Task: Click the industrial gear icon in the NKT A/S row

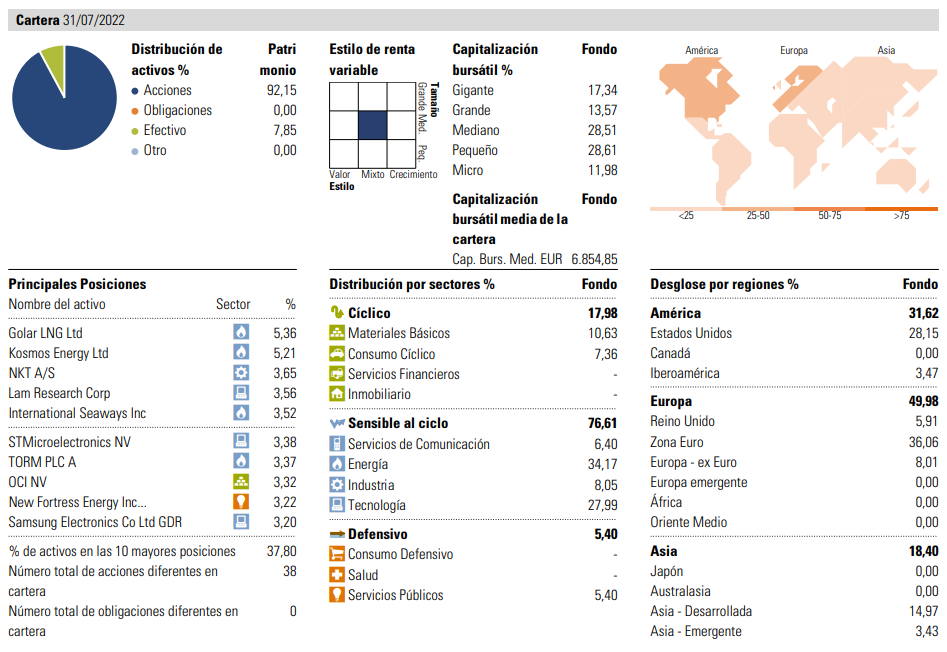Action: (x=241, y=372)
